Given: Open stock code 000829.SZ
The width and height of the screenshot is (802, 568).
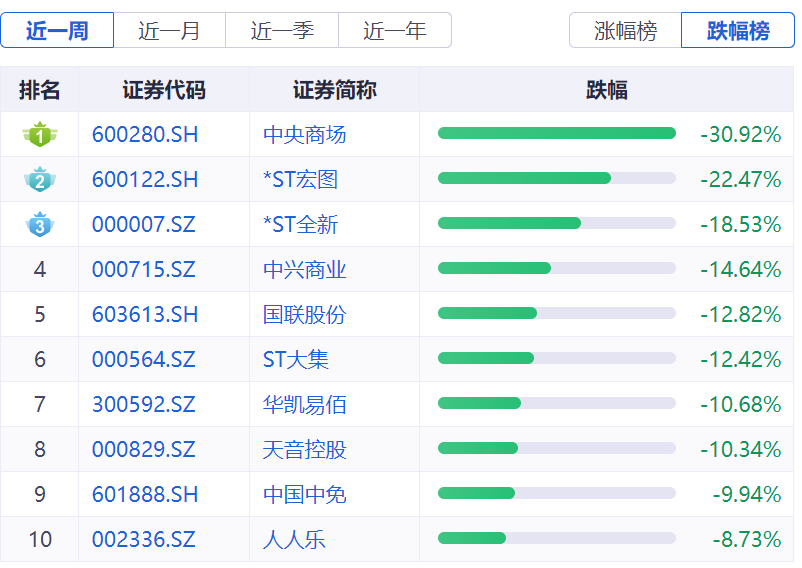Looking at the screenshot, I should [x=144, y=450].
